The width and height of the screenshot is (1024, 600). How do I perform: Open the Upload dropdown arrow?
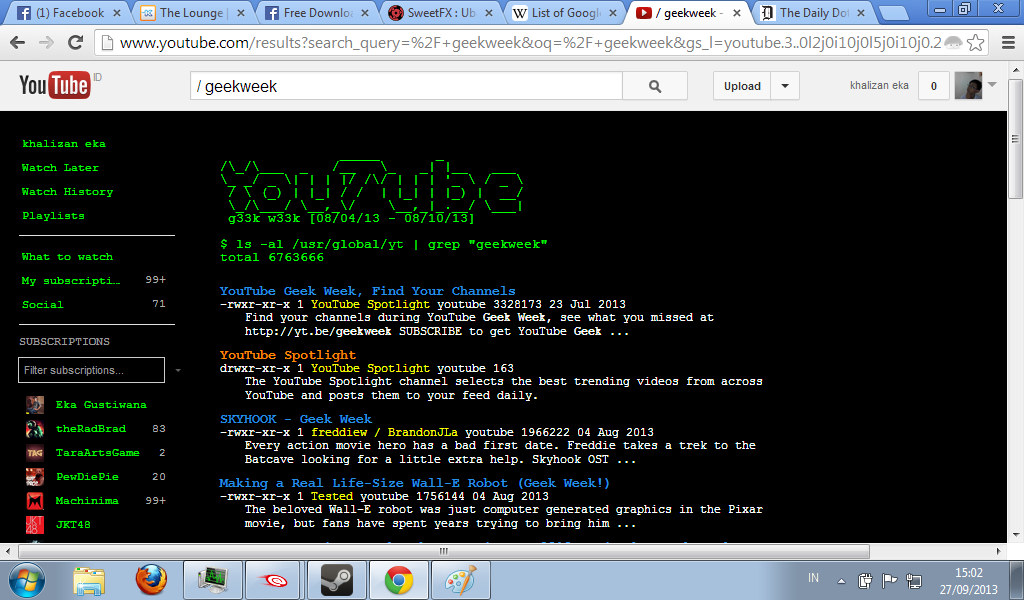tap(785, 86)
